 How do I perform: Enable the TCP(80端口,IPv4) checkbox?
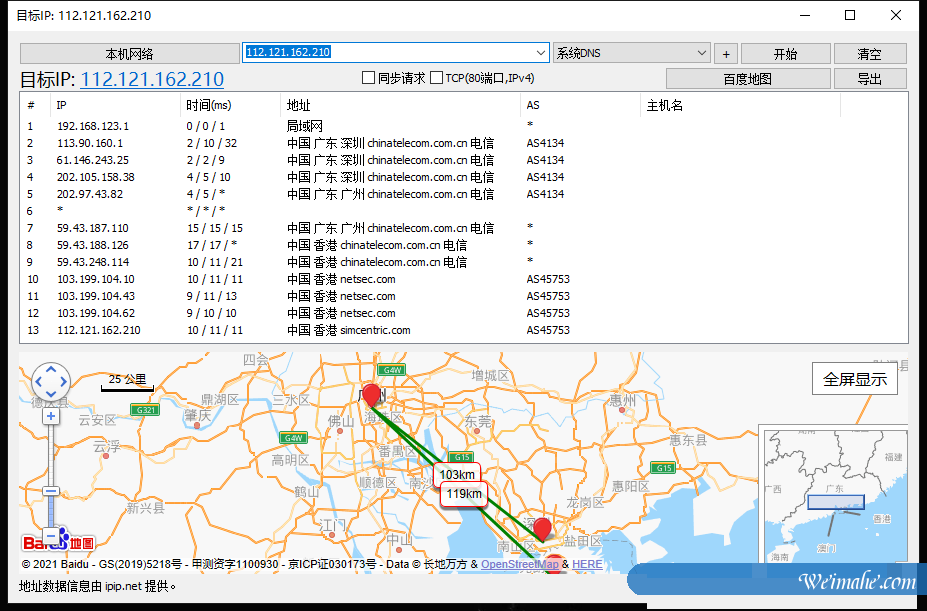[x=437, y=78]
